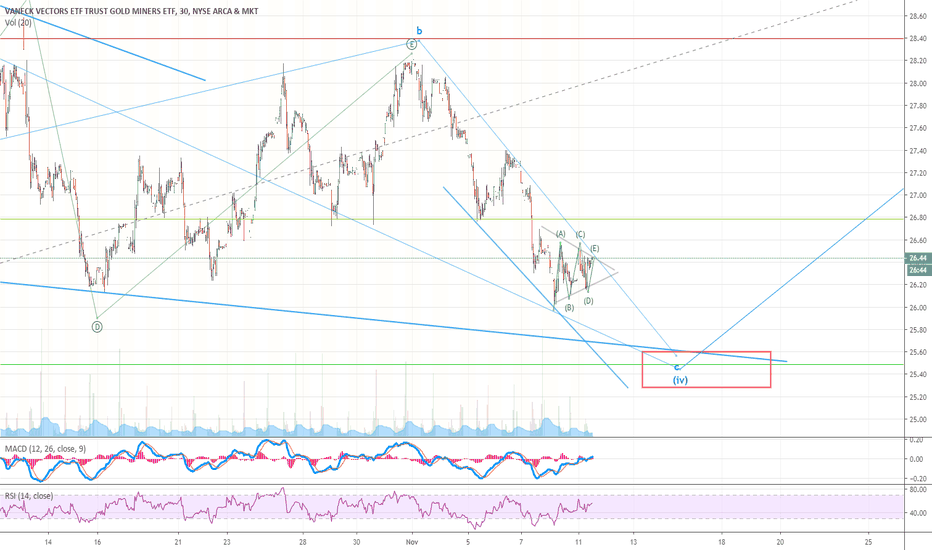Click the 27.00 price axis label
Image resolution: width=932 pixels, height=550 pixels.
[918, 195]
